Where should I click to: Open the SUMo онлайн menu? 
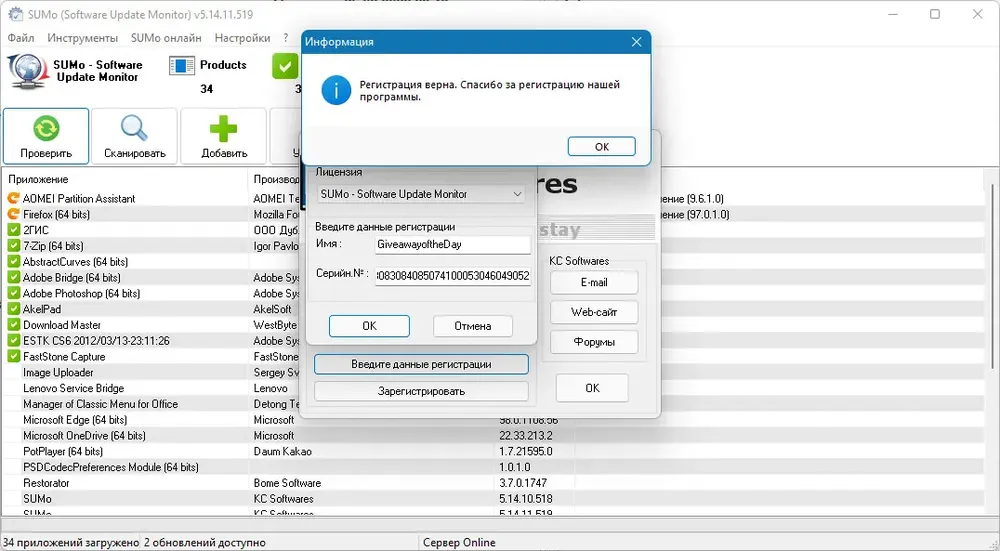(x=166, y=38)
